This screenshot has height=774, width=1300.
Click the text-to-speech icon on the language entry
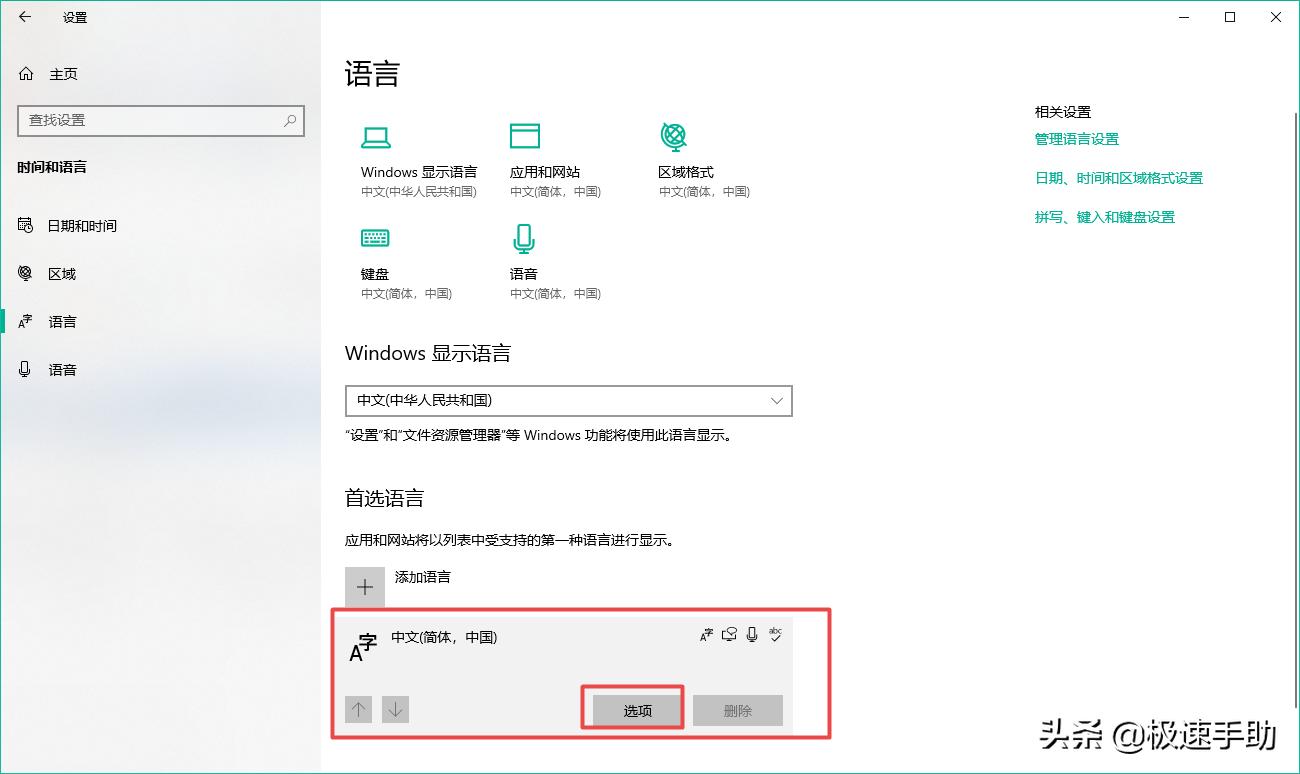tap(728, 633)
